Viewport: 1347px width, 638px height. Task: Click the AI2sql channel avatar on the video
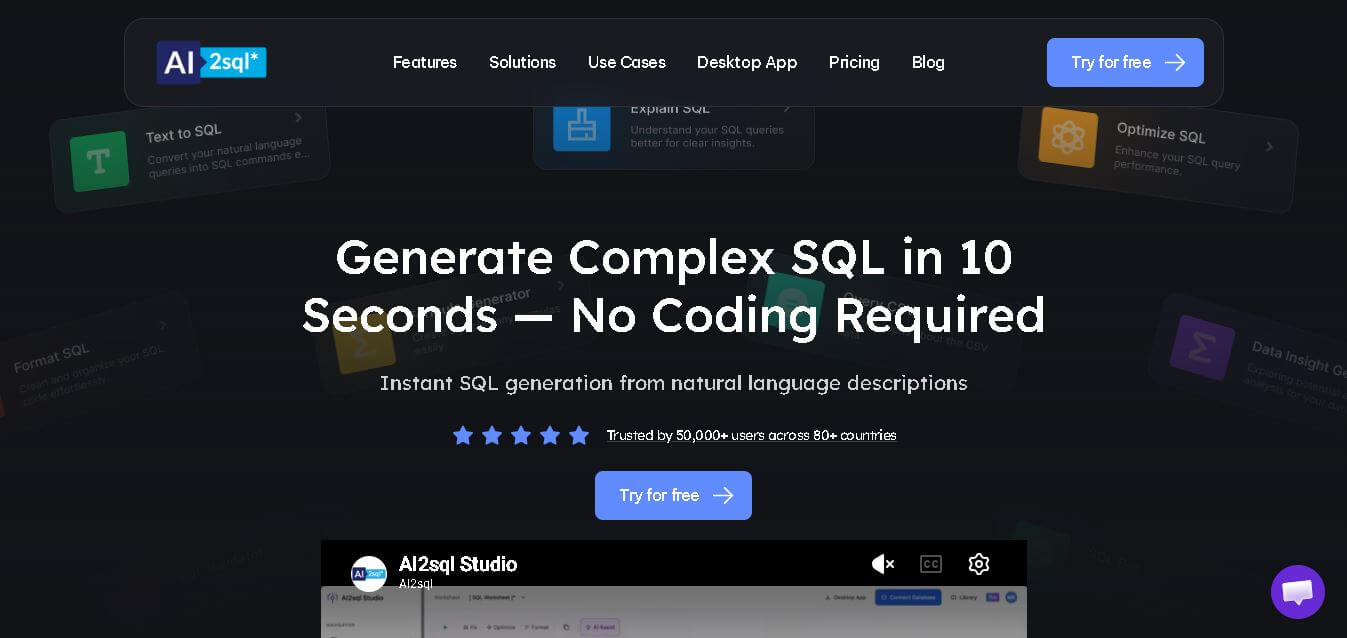tap(369, 574)
